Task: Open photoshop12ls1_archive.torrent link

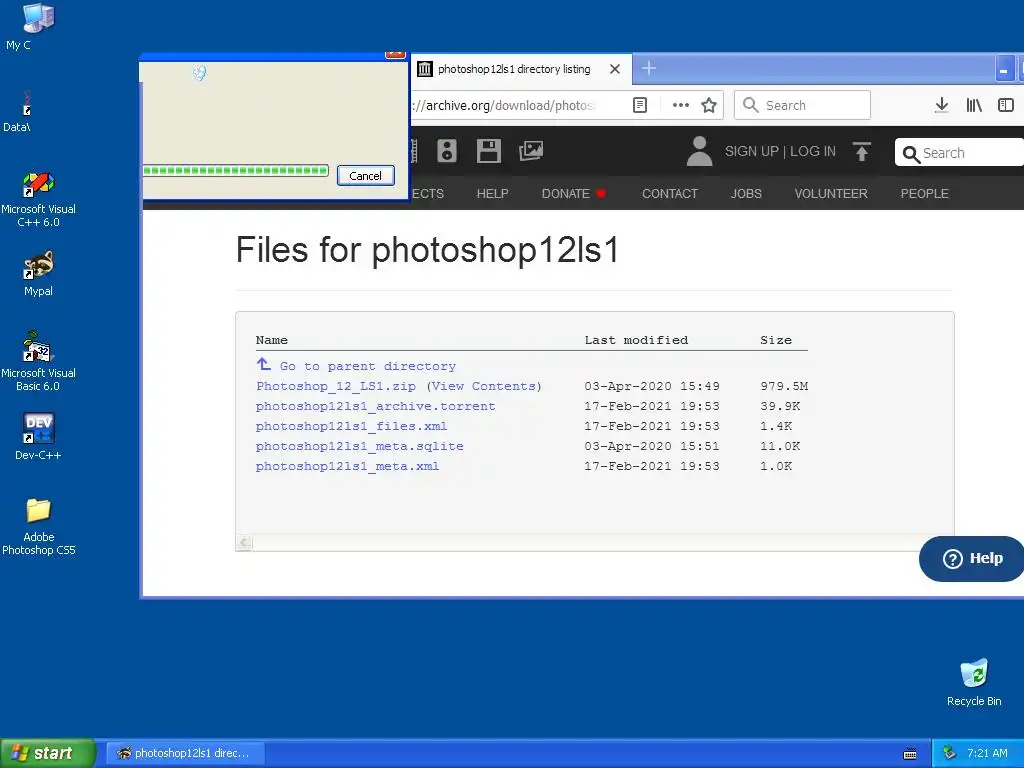Action: 376,406
